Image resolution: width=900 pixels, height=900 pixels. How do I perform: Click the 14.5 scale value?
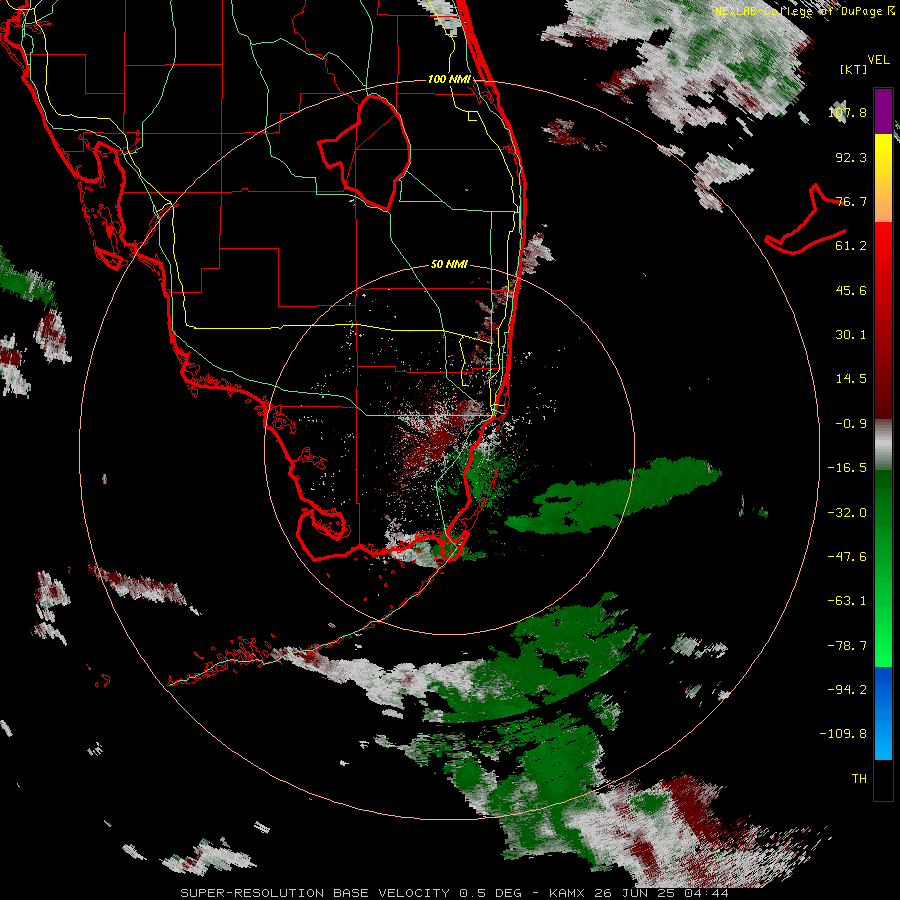pyautogui.click(x=851, y=379)
